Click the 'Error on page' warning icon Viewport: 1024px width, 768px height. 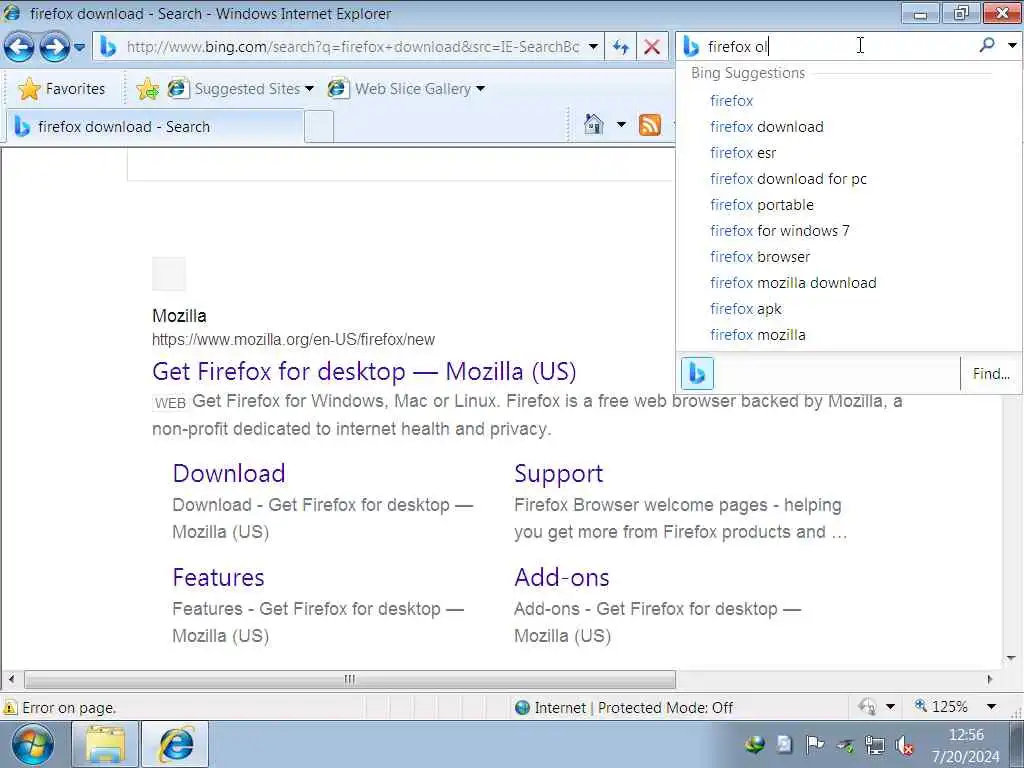pyautogui.click(x=10, y=708)
